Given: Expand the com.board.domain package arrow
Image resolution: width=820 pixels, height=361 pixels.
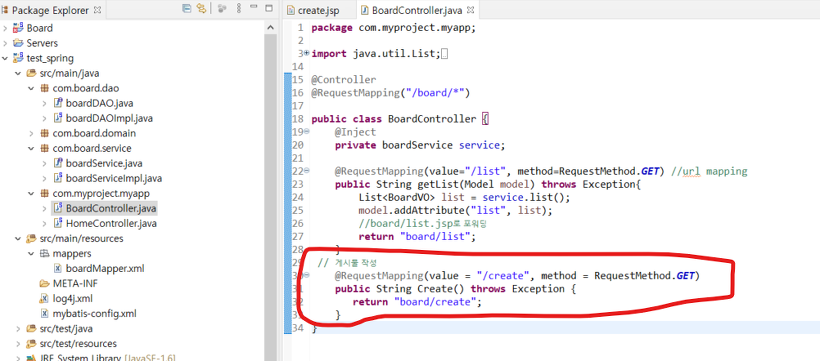Looking at the screenshot, I should tap(31, 133).
